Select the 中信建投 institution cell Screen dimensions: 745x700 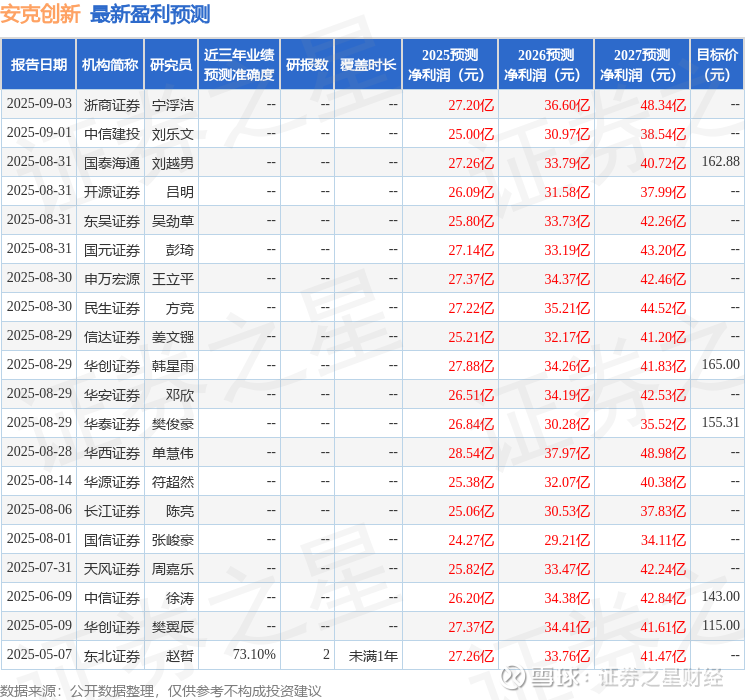click(x=112, y=134)
